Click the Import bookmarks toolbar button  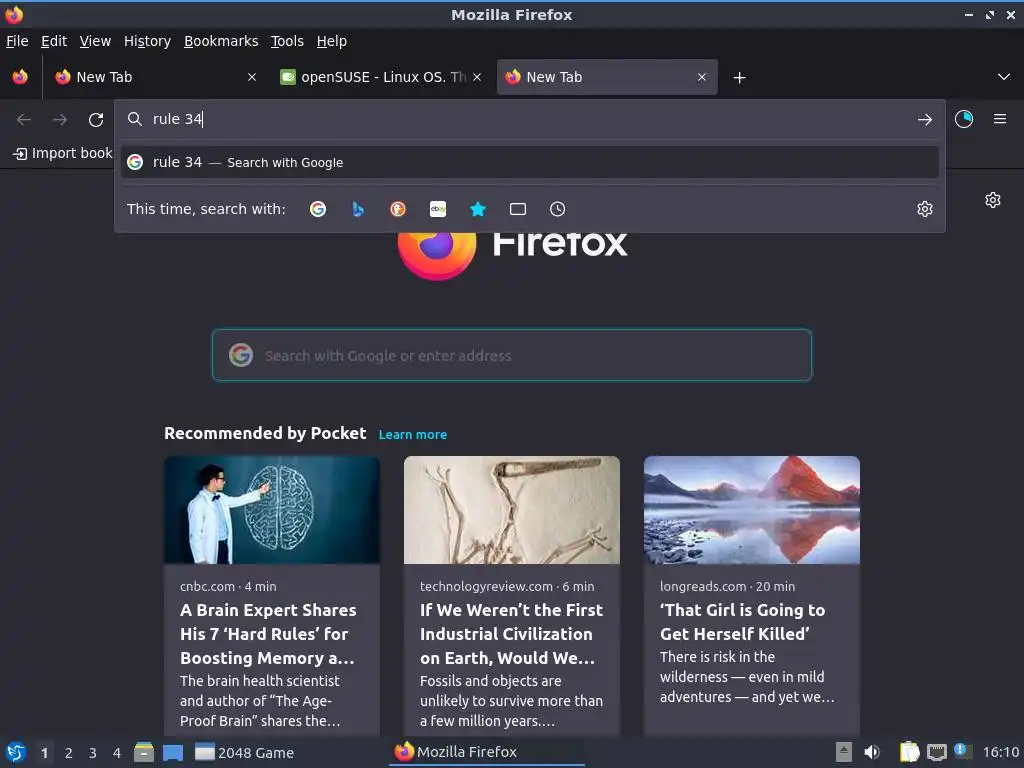pyautogui.click(x=63, y=153)
